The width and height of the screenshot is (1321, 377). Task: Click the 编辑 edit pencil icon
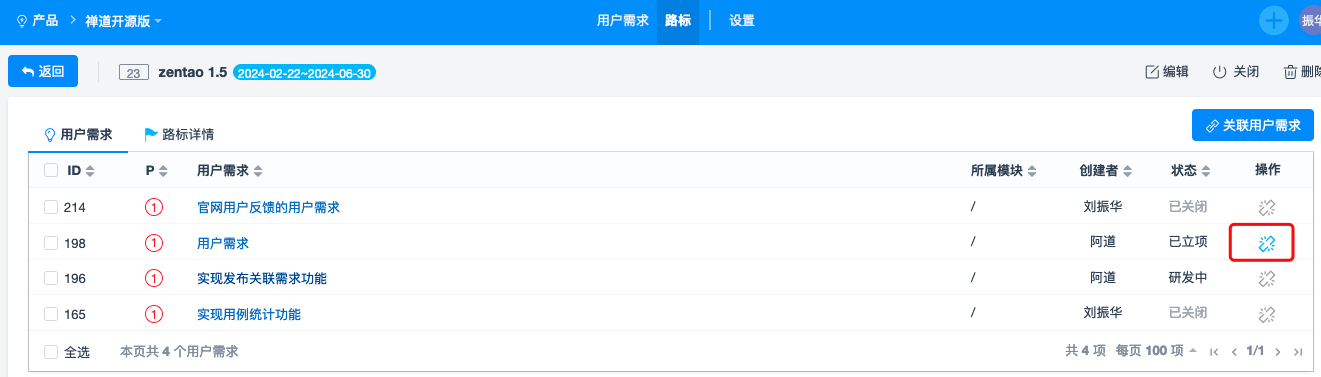1151,72
